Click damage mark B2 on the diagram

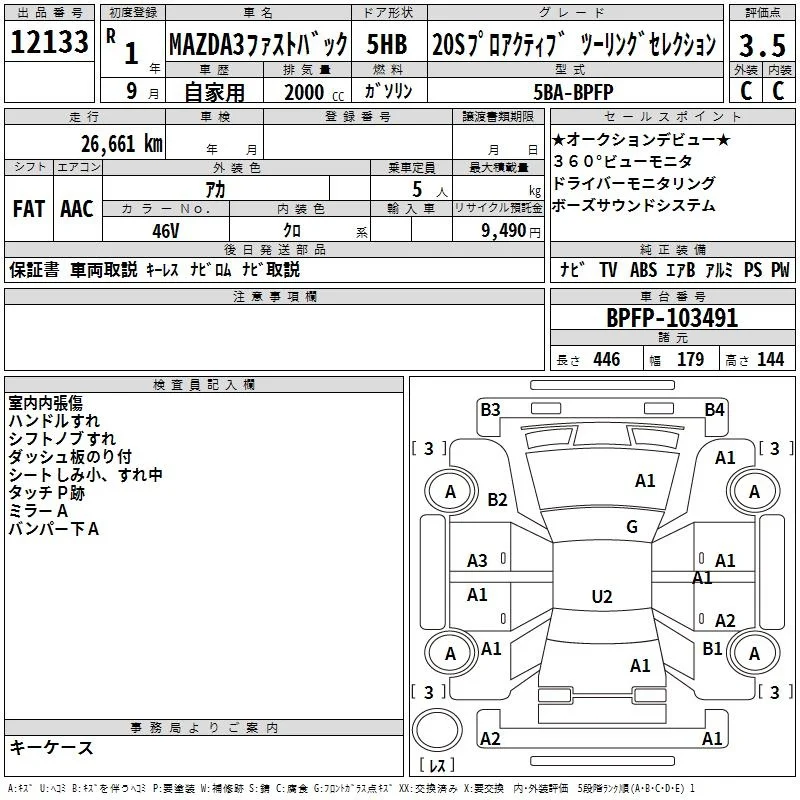(497, 499)
